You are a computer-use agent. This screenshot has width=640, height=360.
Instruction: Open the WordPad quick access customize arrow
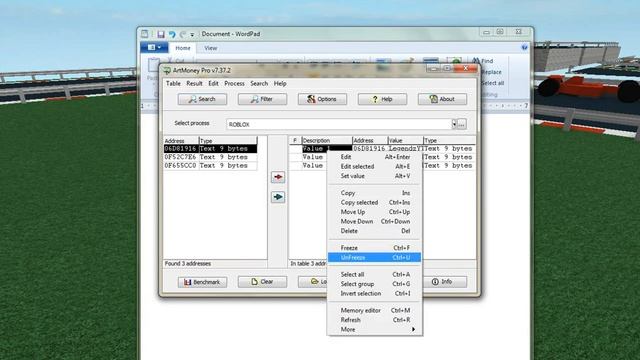point(192,35)
